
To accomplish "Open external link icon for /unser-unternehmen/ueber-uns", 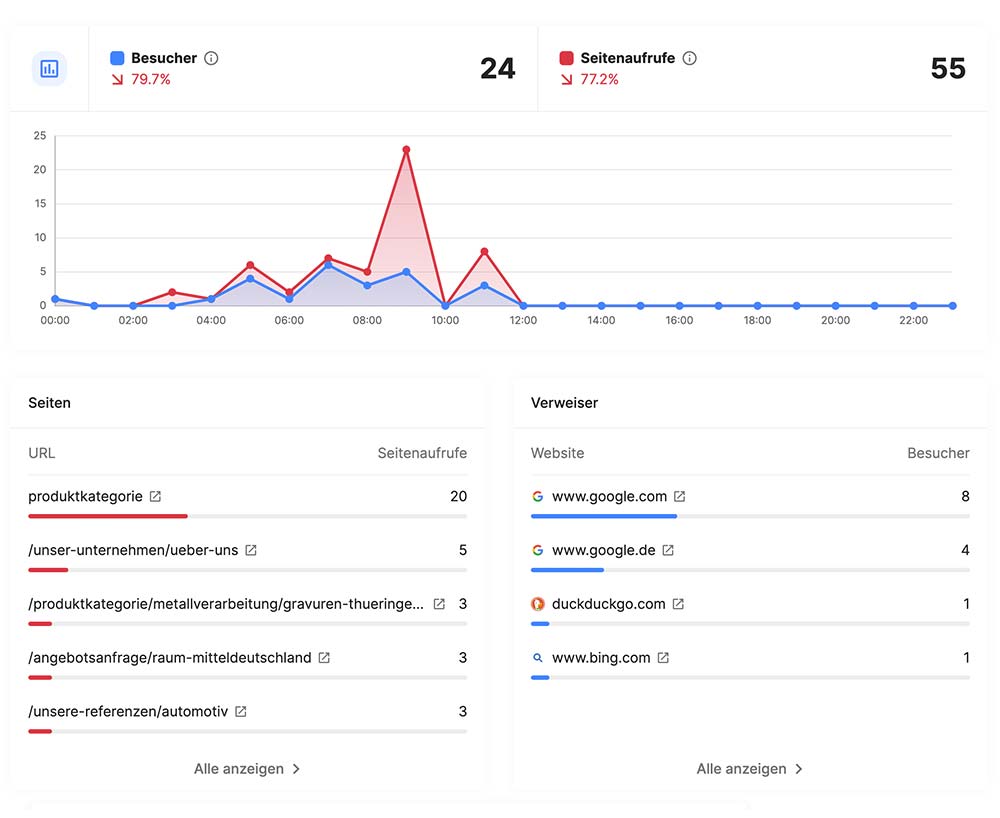I will click(x=251, y=550).
